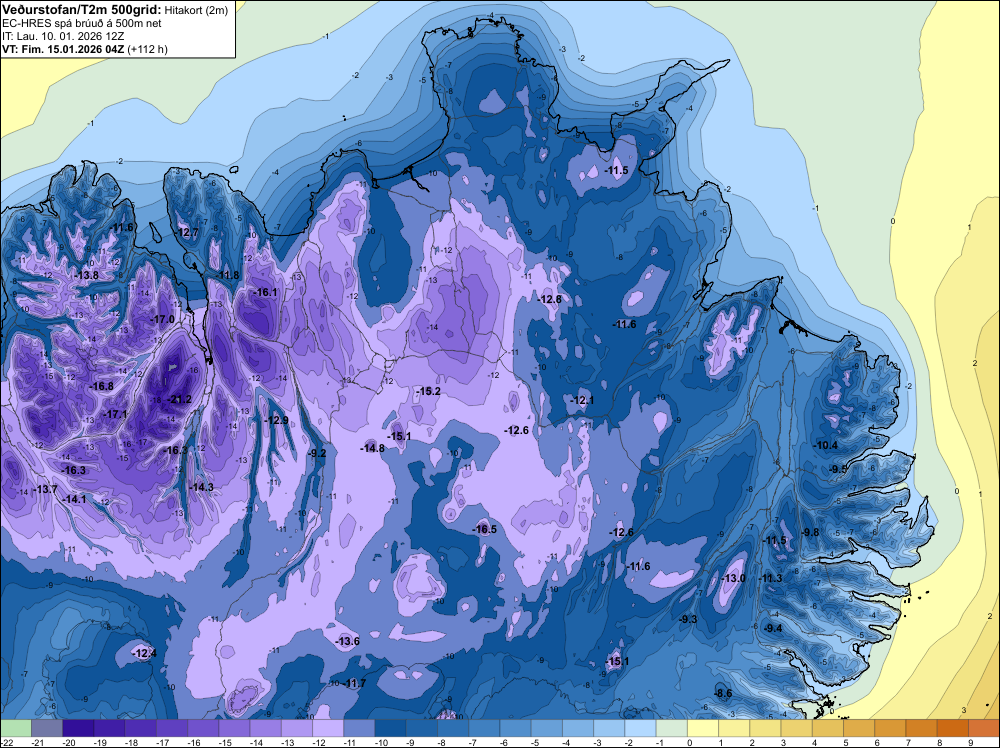Image resolution: width=1000 pixels, height=748 pixels.
Task: Click the -9.3 temperature label
Action: tap(688, 619)
